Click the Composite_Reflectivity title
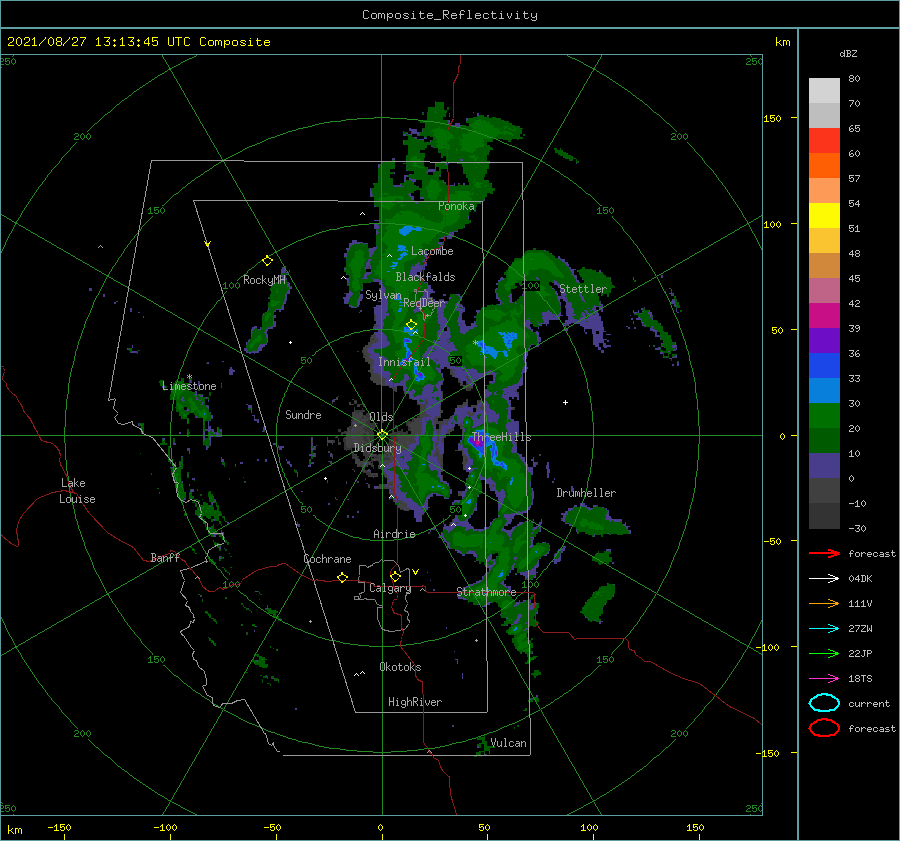900x841 pixels. click(x=450, y=15)
